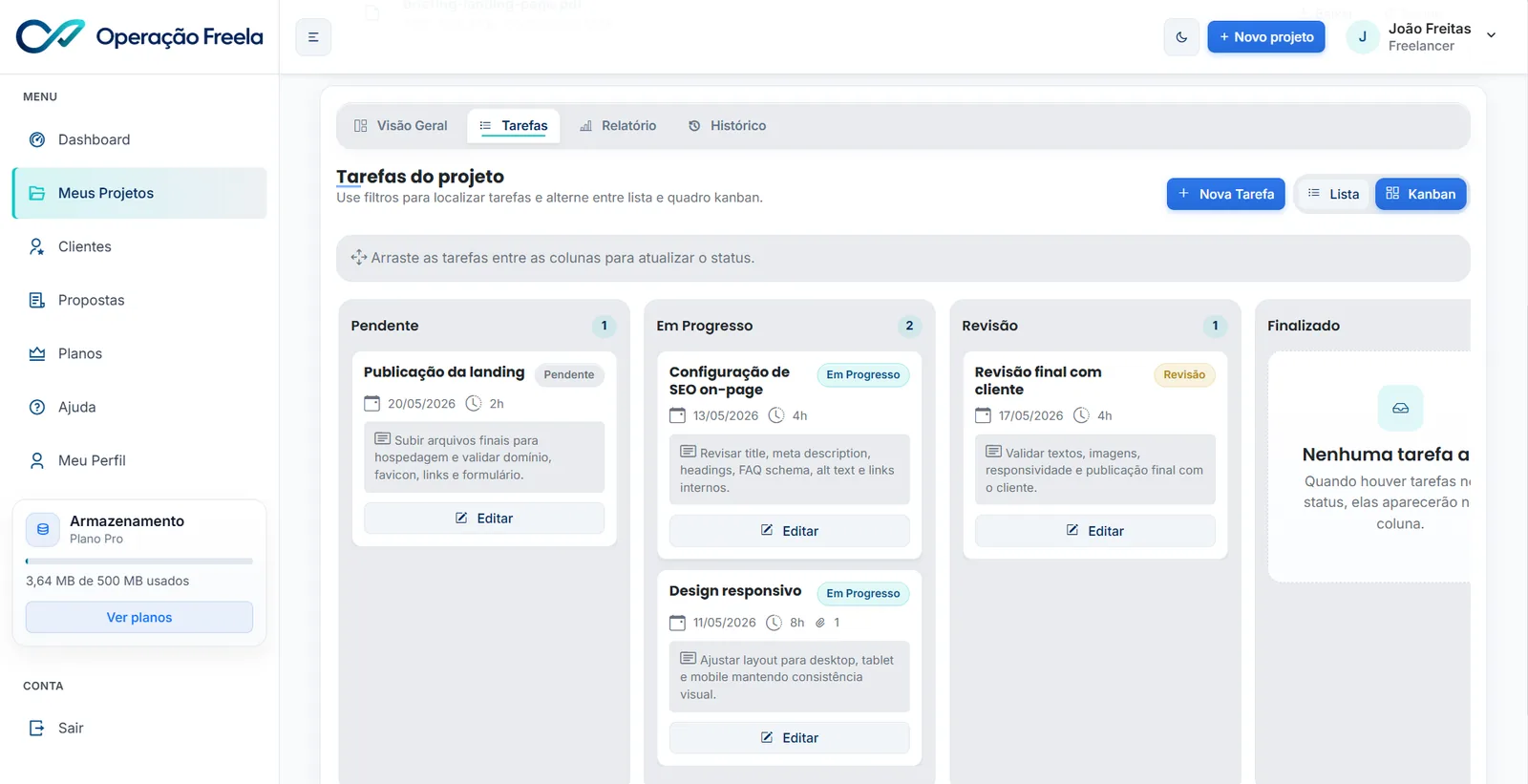1528x784 pixels.
Task: Click description icon on Validar textos text
Action: 994,452
